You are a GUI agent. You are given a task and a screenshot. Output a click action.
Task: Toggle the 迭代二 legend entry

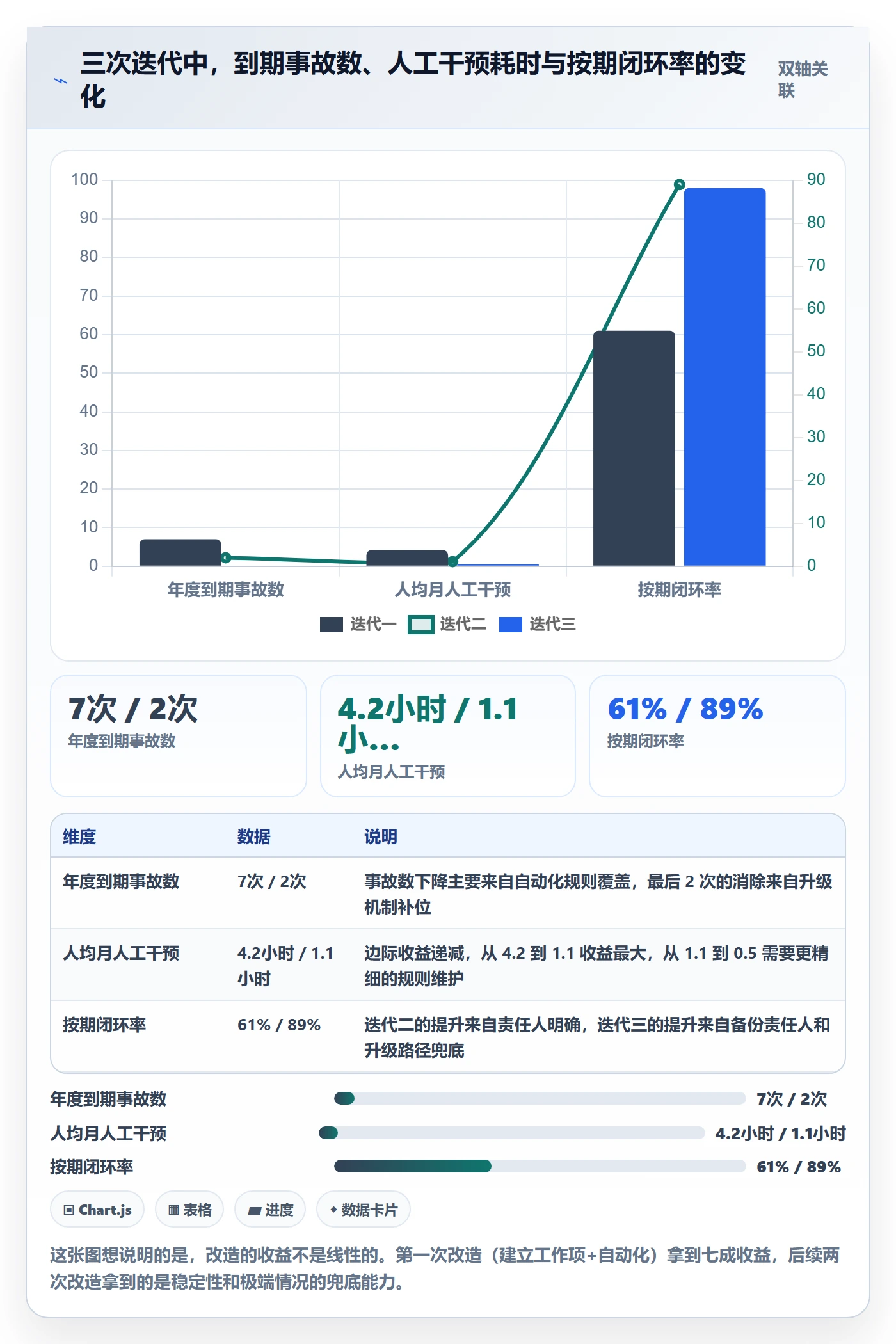pos(447,624)
